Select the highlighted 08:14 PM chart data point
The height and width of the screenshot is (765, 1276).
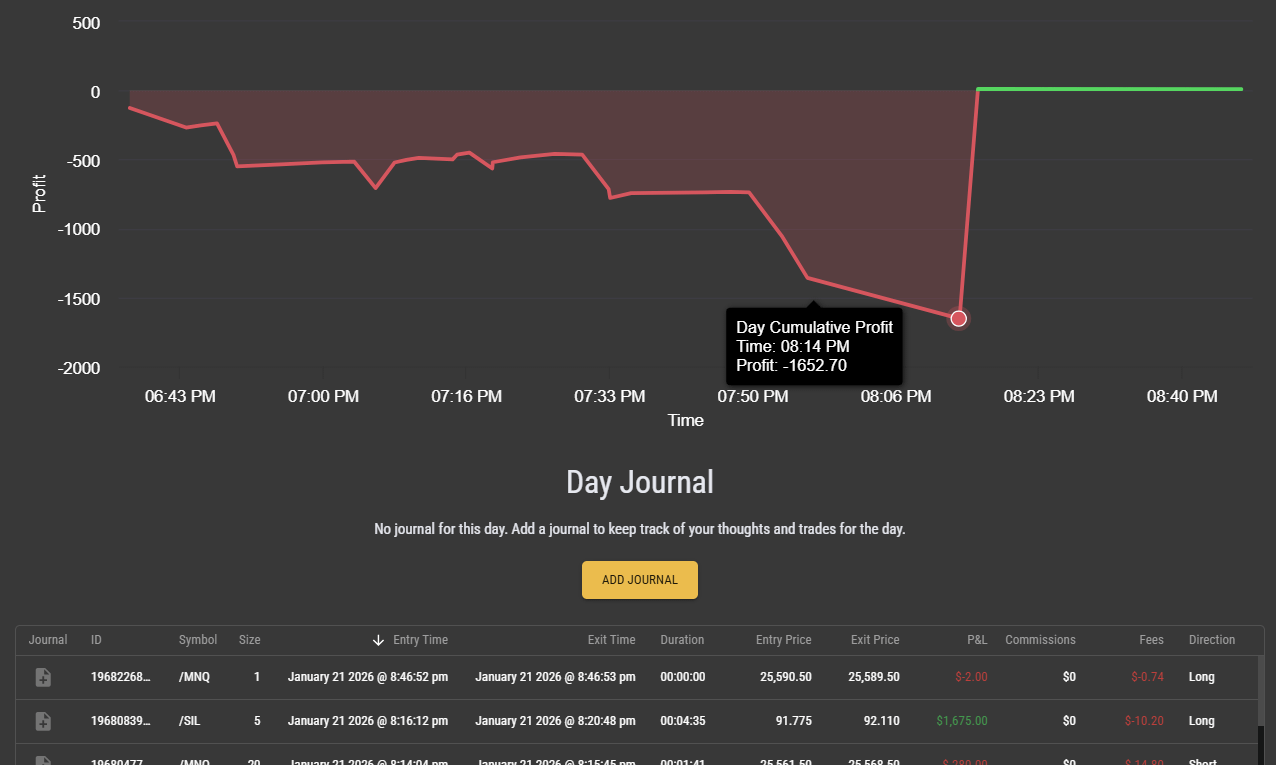click(x=958, y=319)
